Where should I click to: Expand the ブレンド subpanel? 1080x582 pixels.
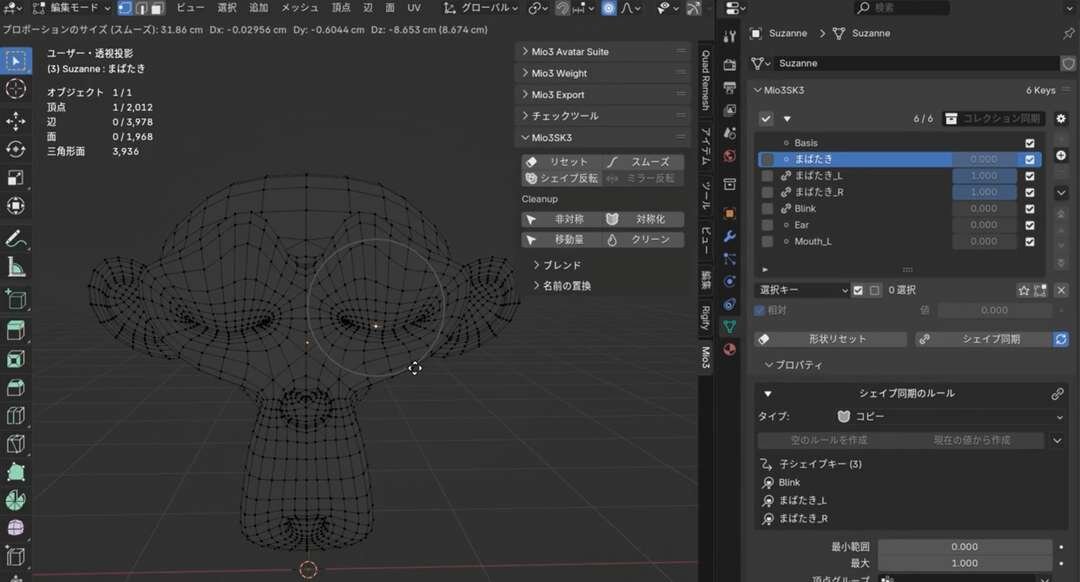coord(557,265)
